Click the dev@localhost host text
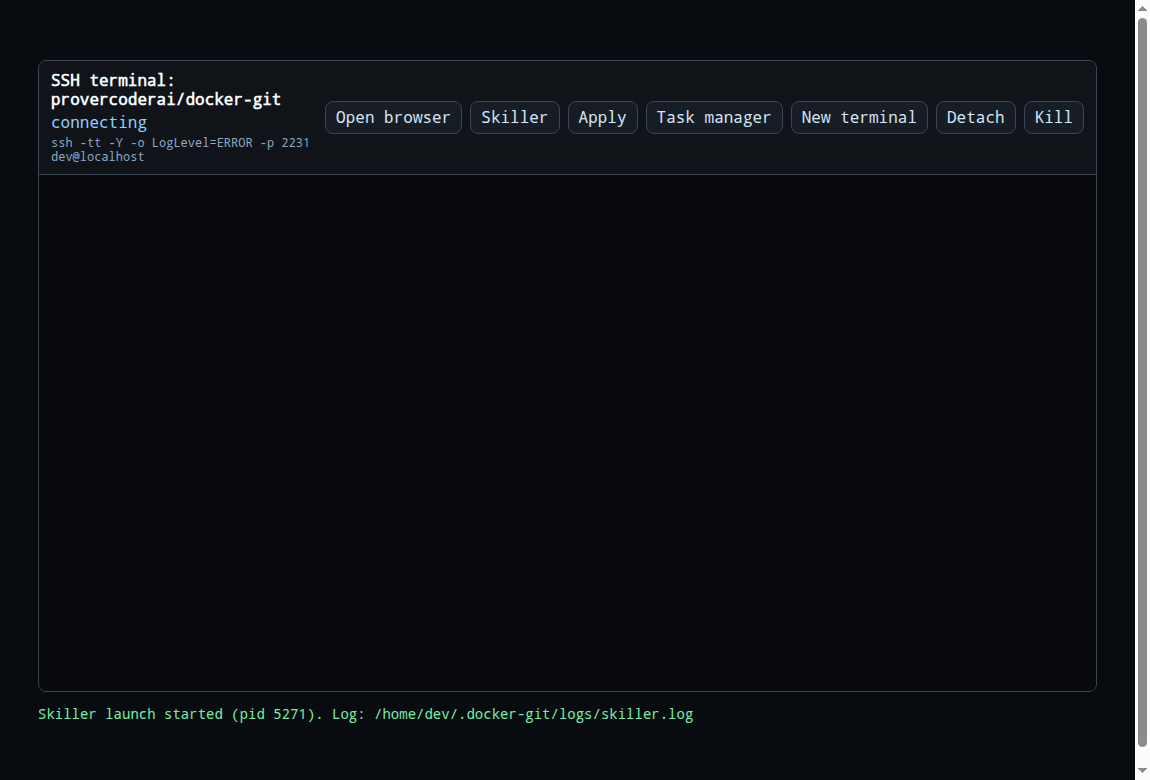Viewport: 1150px width, 780px height. (x=98, y=157)
